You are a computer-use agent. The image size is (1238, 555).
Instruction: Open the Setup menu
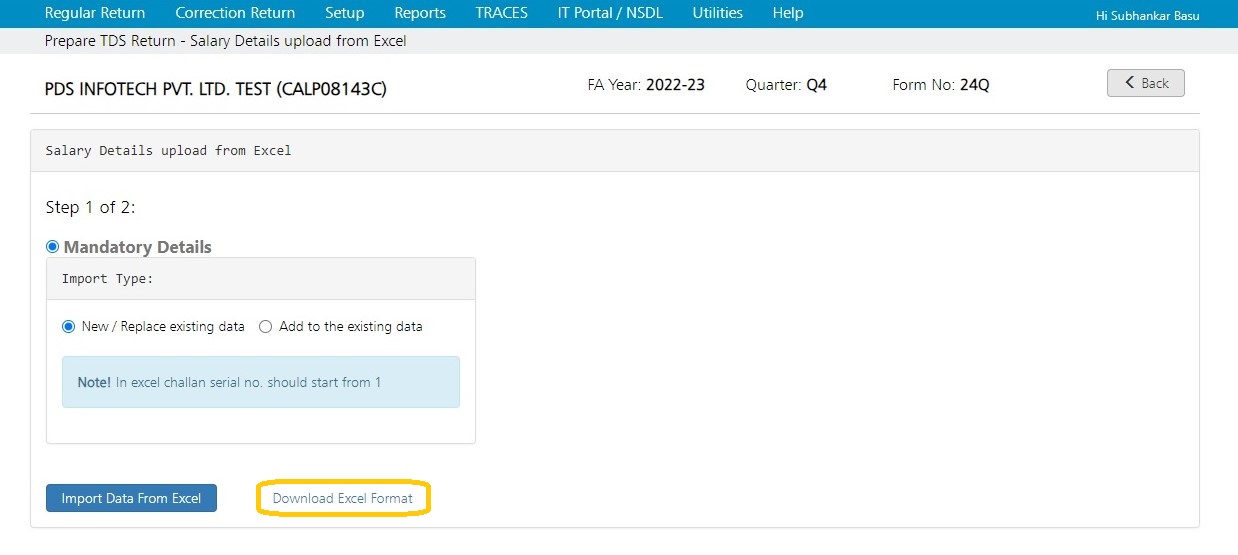click(345, 13)
